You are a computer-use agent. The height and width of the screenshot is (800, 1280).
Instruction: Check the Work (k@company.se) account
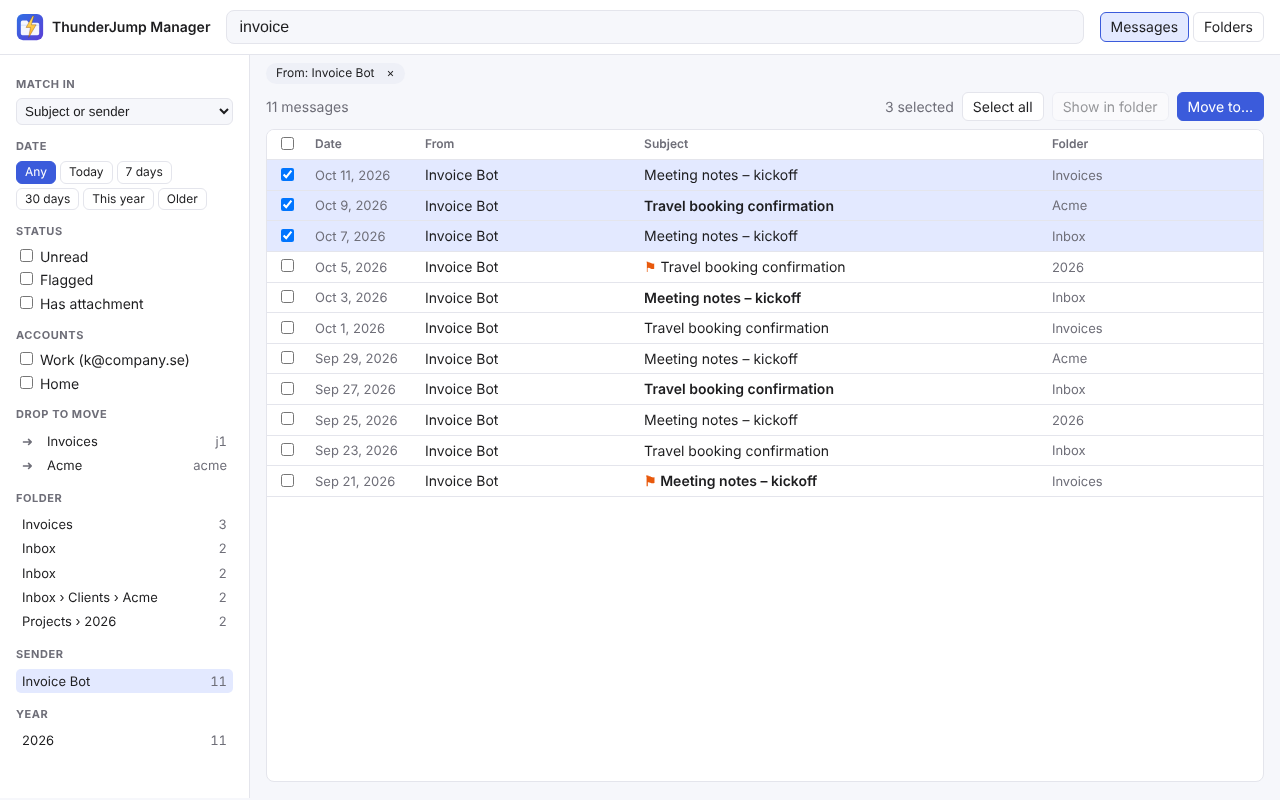coord(27,359)
